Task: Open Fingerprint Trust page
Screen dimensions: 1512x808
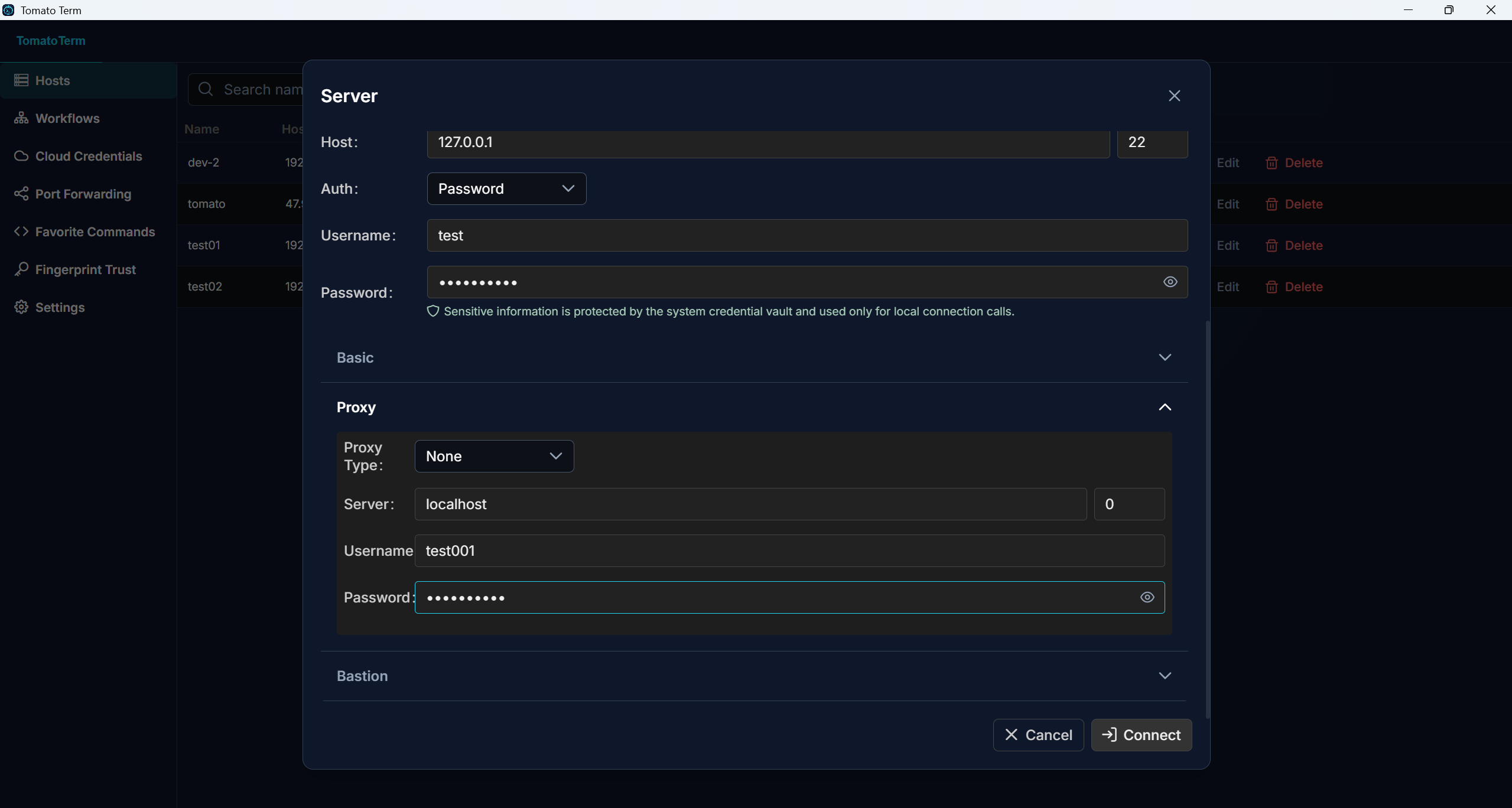Action: (89, 269)
